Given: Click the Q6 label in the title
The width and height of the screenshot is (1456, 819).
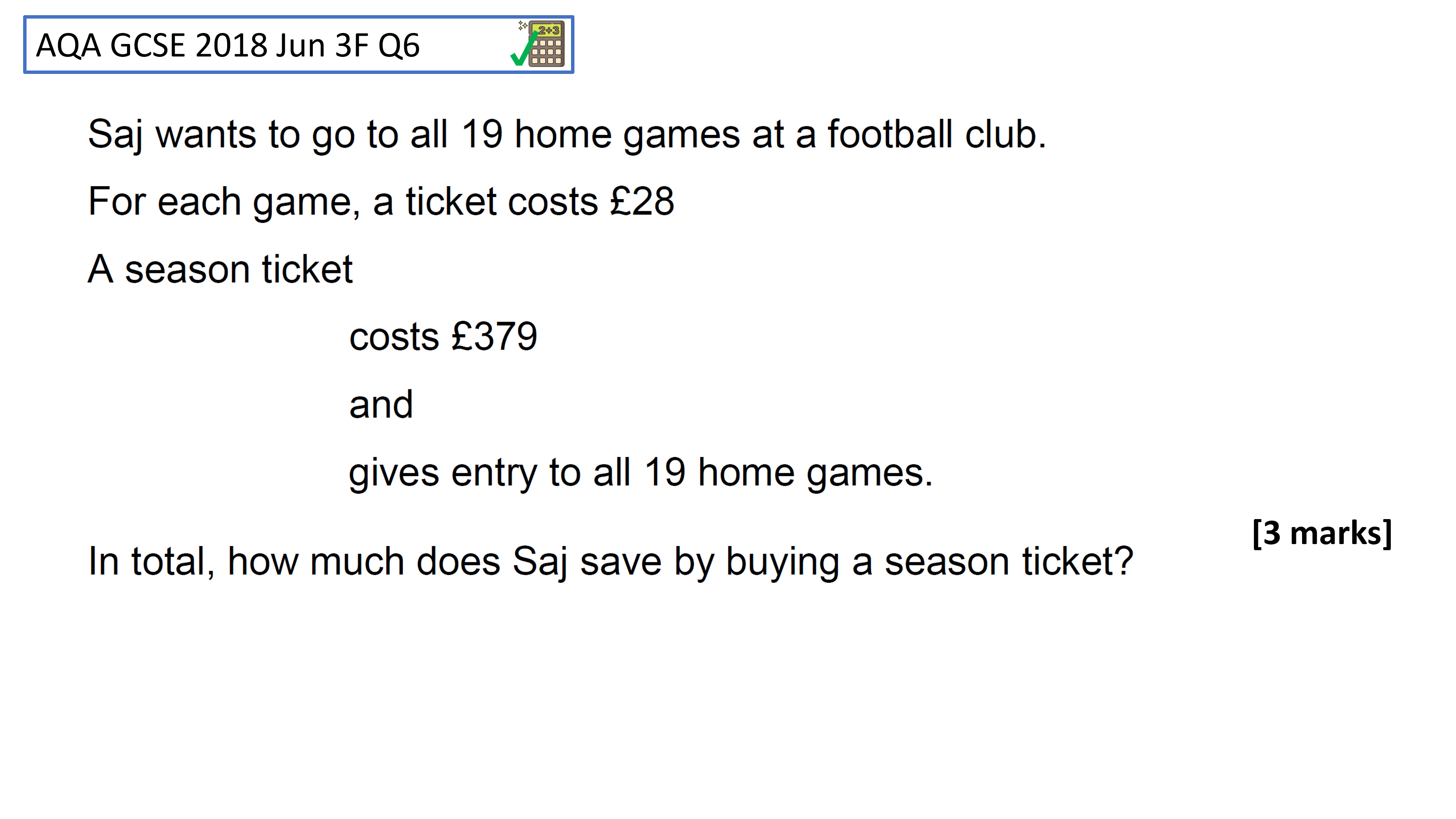Looking at the screenshot, I should tap(399, 45).
